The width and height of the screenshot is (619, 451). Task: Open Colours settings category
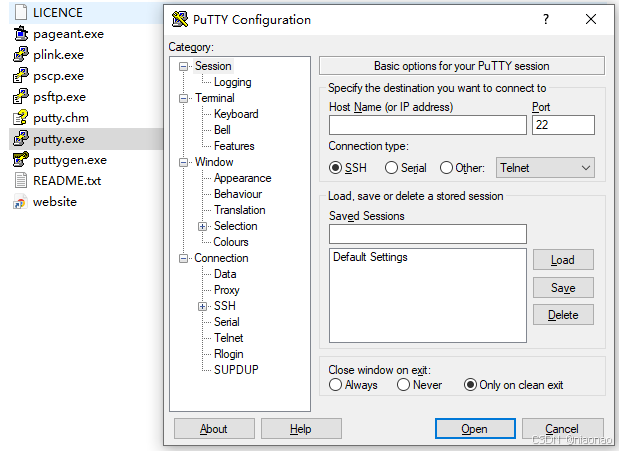click(231, 242)
